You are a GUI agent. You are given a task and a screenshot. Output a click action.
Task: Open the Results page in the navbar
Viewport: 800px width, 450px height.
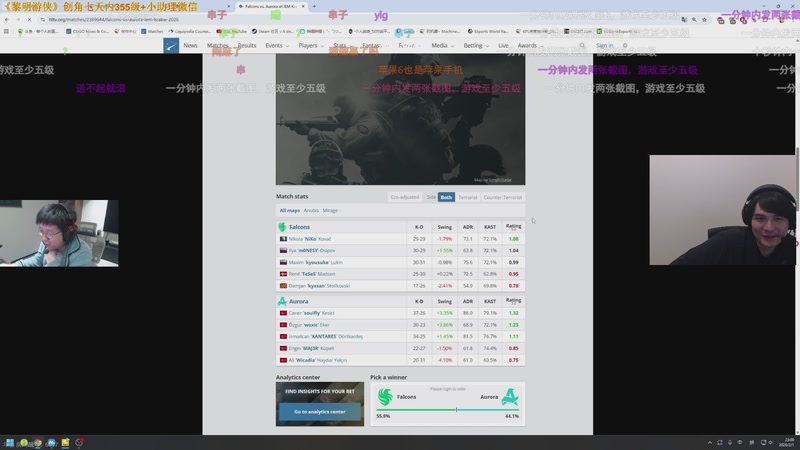click(247, 45)
